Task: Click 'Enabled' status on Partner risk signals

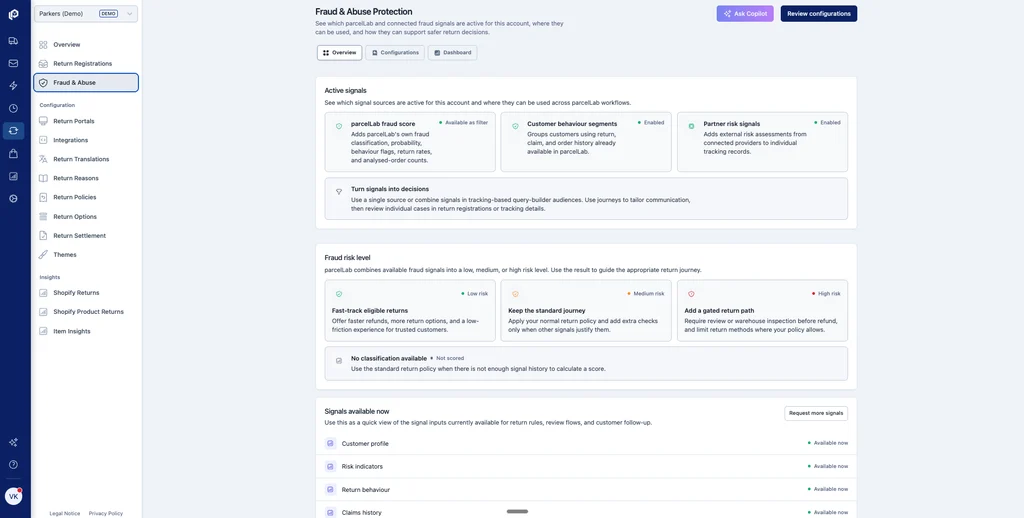Action: [x=830, y=123]
